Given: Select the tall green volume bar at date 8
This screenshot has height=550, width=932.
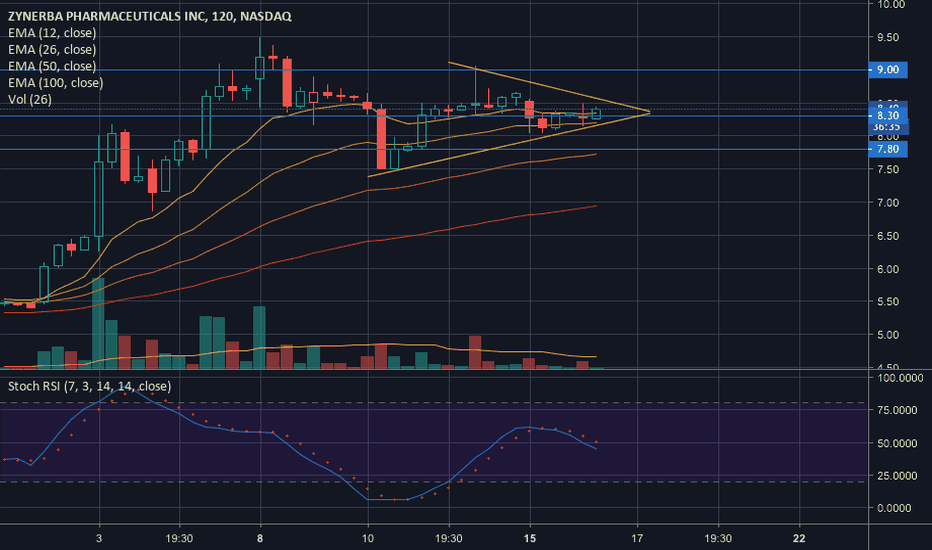Looking at the screenshot, I should click(x=259, y=338).
